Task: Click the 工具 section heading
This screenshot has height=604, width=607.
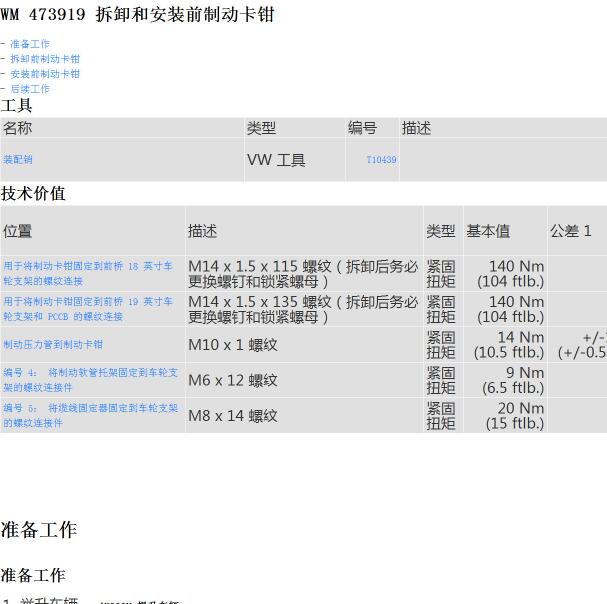Action: [x=16, y=105]
